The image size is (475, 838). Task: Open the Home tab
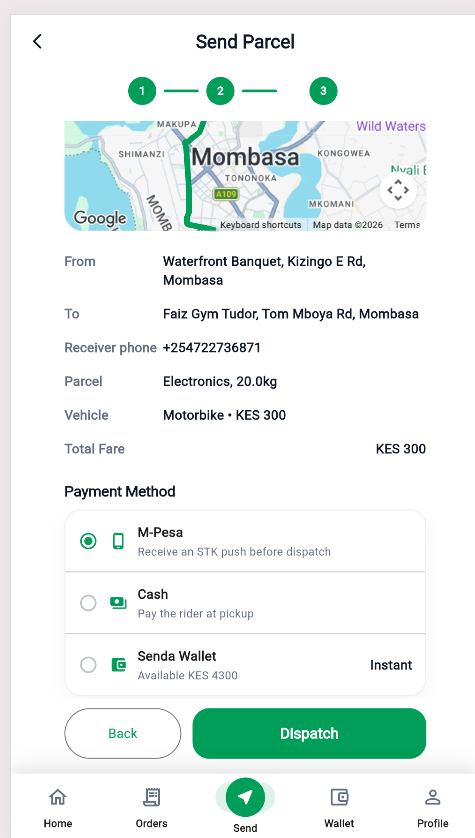pyautogui.click(x=58, y=807)
